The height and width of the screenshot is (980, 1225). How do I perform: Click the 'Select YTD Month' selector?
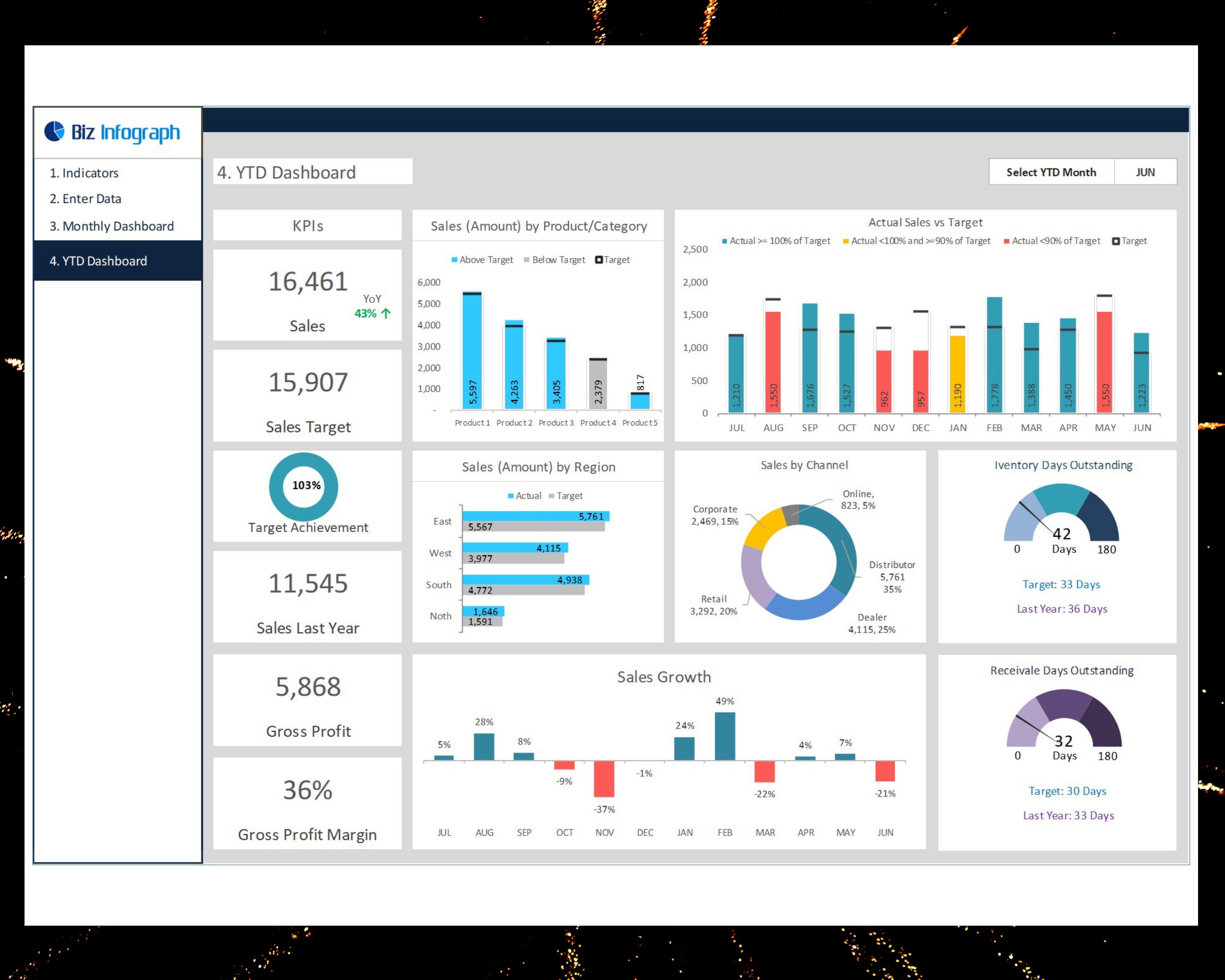click(1051, 172)
